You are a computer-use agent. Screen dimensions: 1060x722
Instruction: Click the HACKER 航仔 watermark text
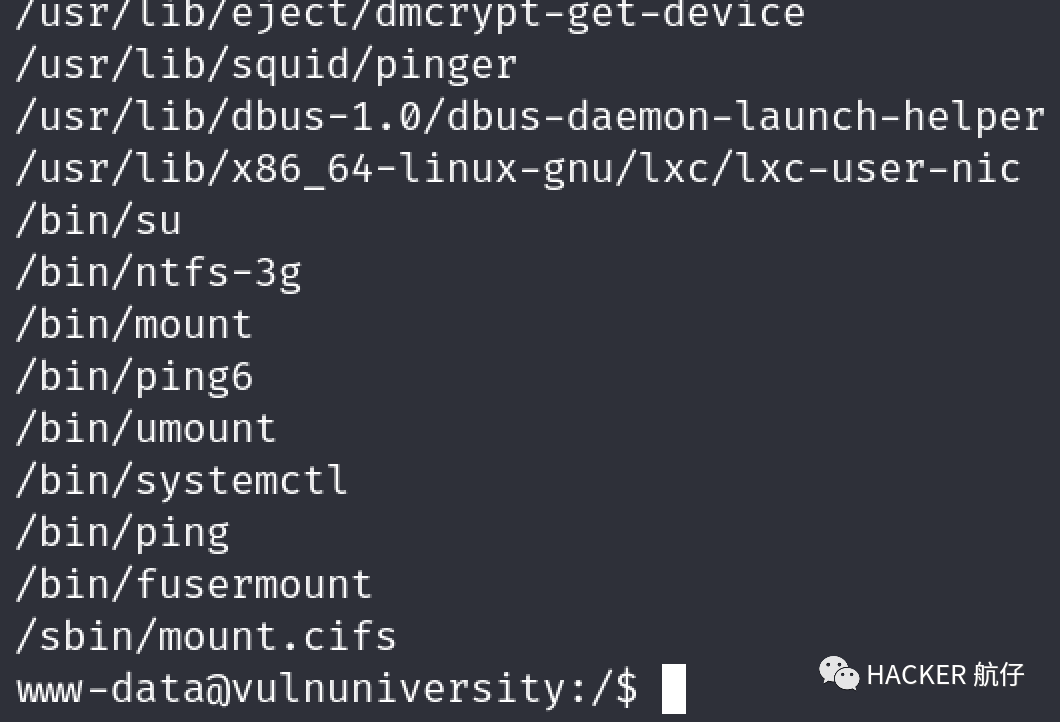pos(945,675)
